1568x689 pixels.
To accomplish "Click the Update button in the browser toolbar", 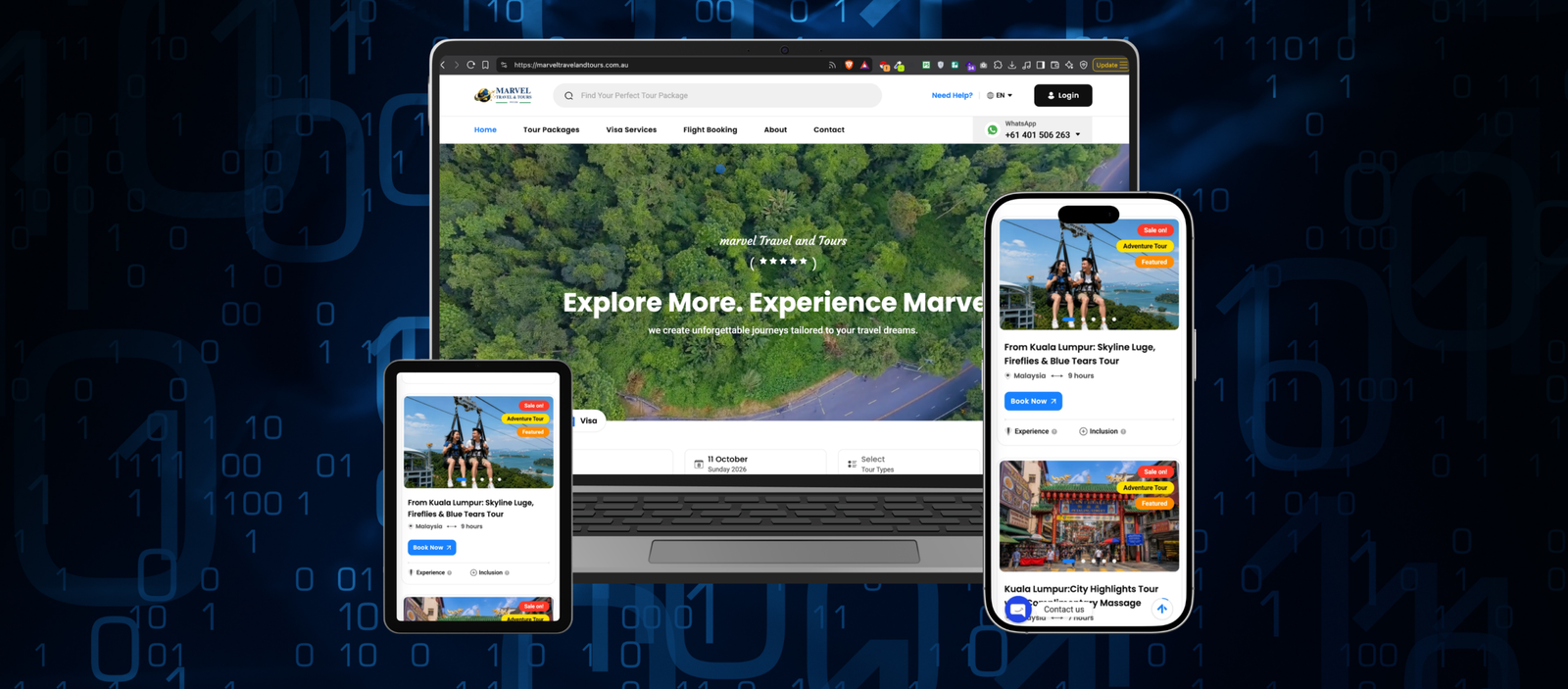I will pos(1110,65).
